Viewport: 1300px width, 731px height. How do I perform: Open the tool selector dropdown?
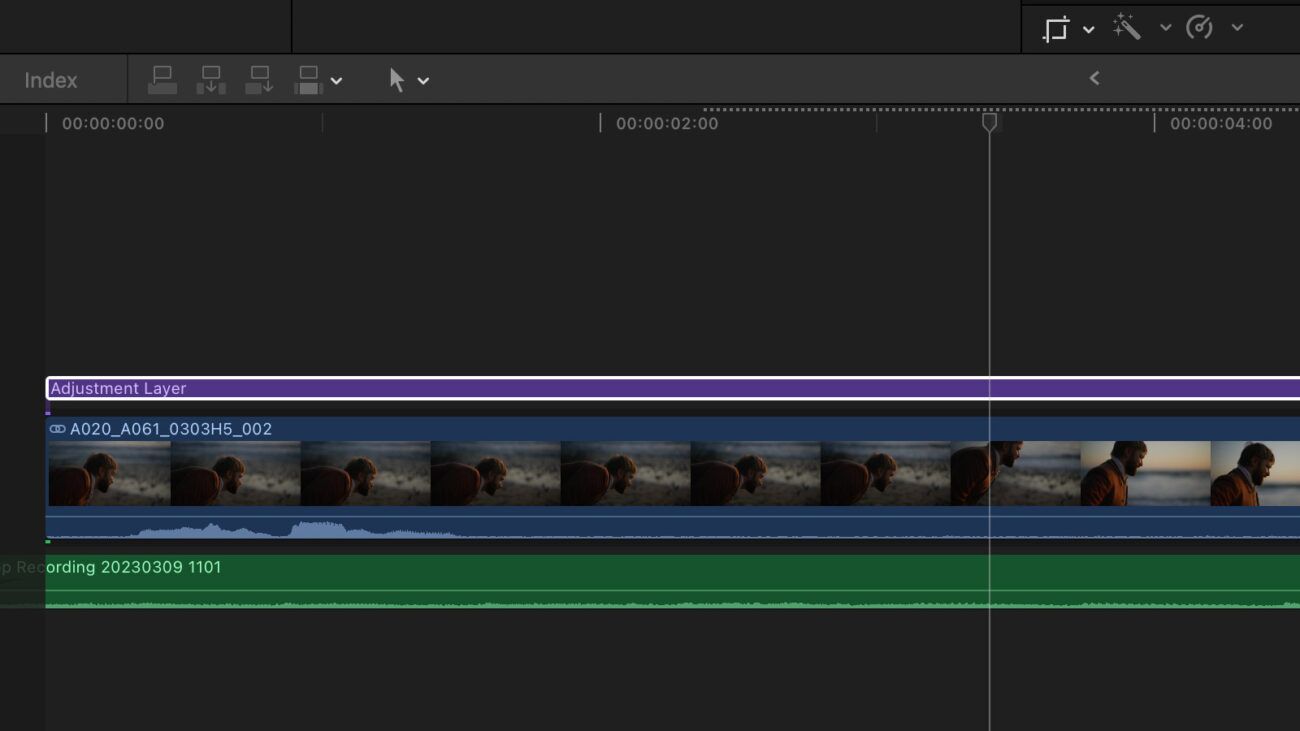click(424, 80)
